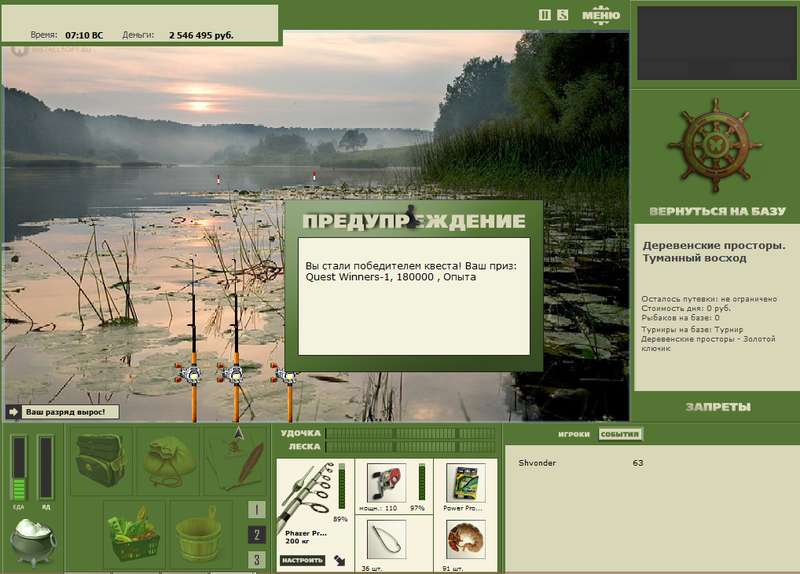This screenshot has width=800, height=574.
Task: Click the ship wheel return icon
Action: tap(715, 144)
